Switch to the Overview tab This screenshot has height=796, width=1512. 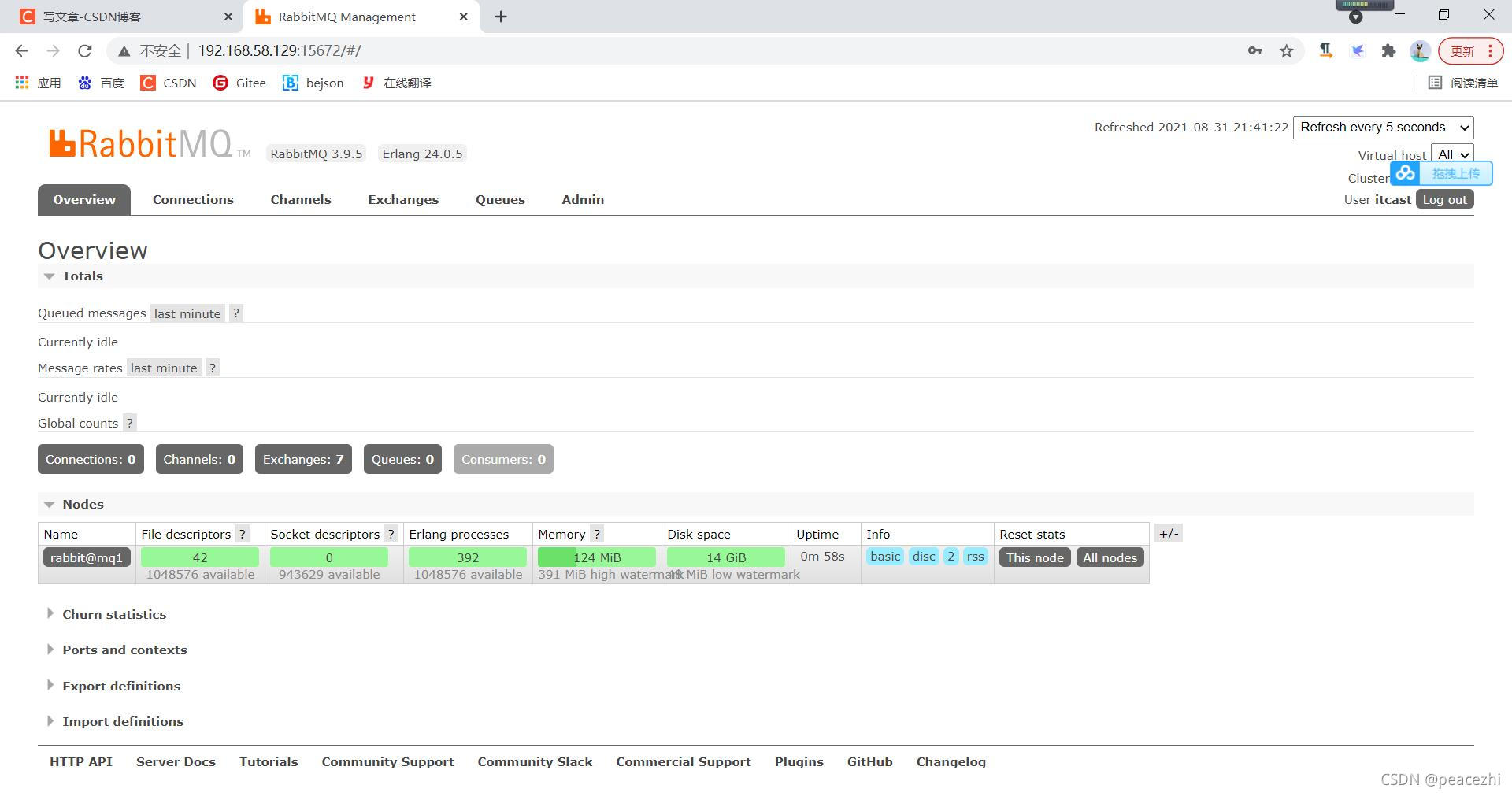pyautogui.click(x=84, y=200)
